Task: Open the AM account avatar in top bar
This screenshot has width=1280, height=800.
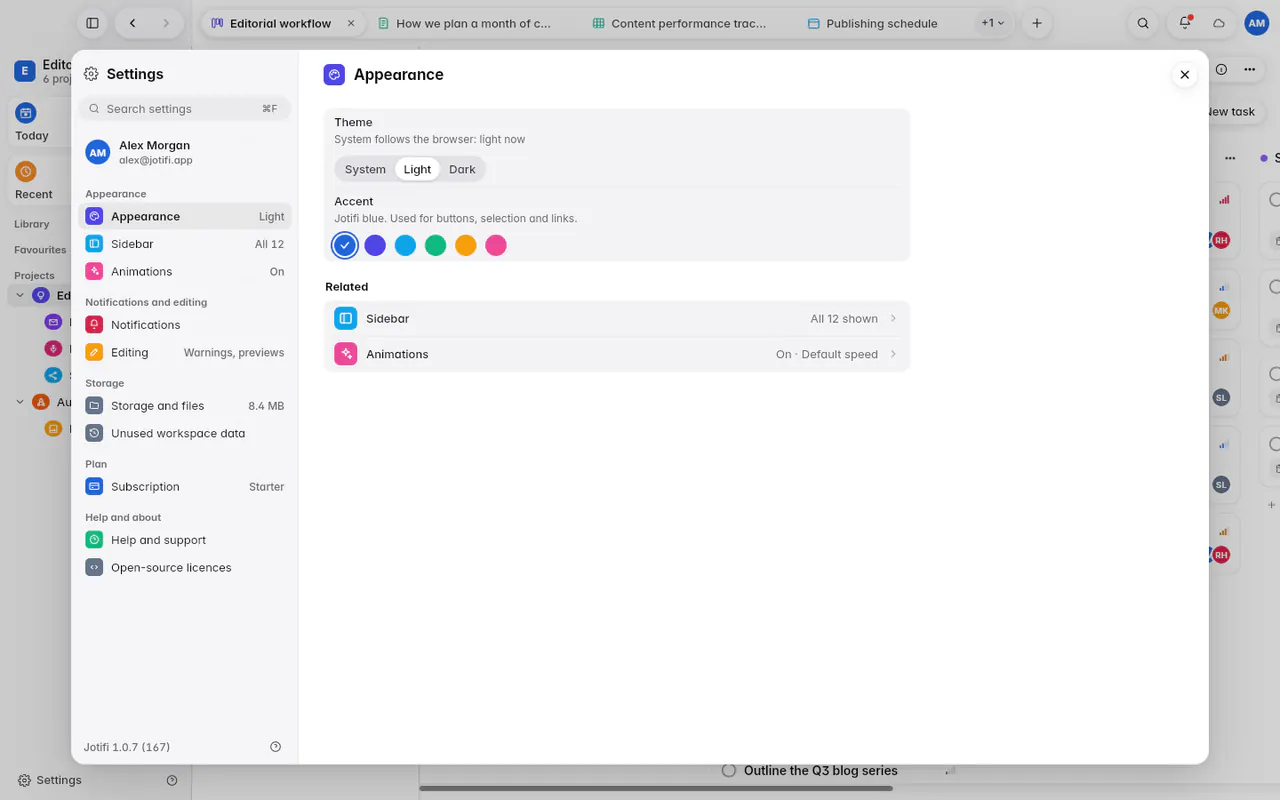Action: (1257, 23)
